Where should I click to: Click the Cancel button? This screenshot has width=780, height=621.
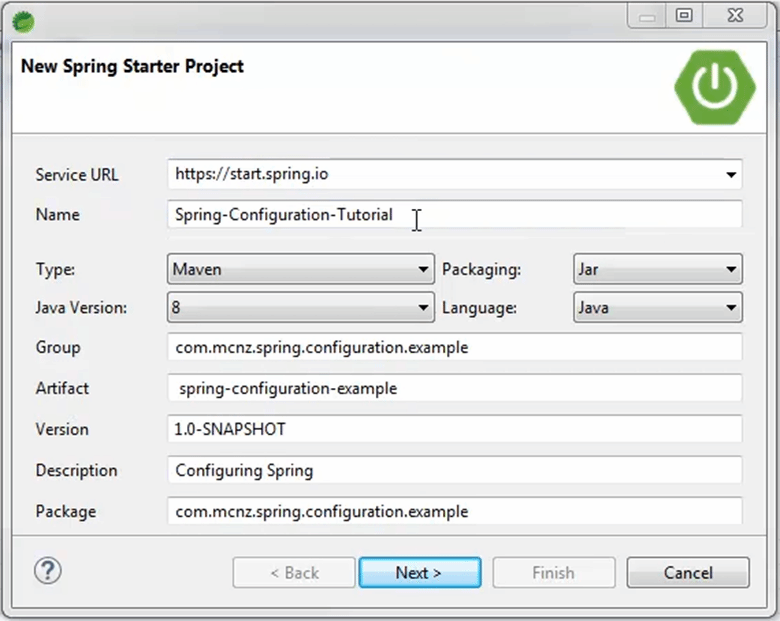coord(688,573)
